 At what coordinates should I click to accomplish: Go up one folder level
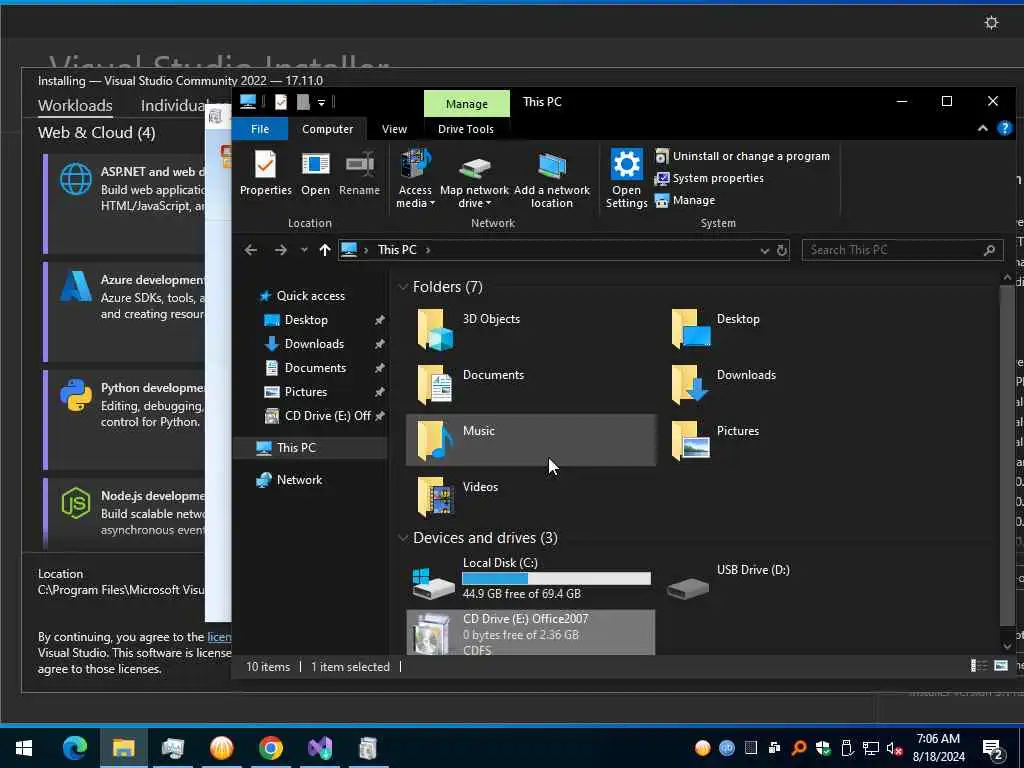tap(325, 250)
